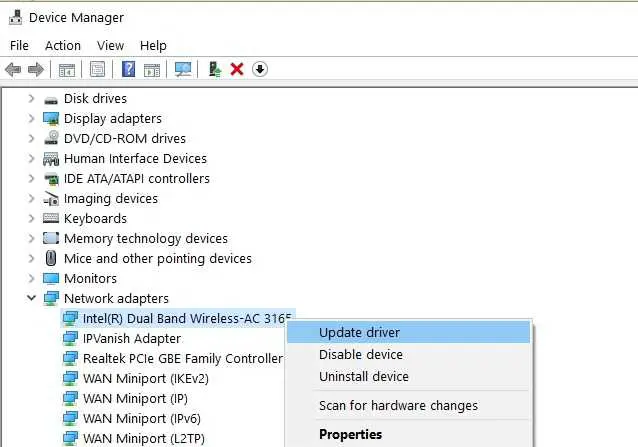
Task: Click the Realtek PCIe GBE controller icon
Action: tap(70, 358)
